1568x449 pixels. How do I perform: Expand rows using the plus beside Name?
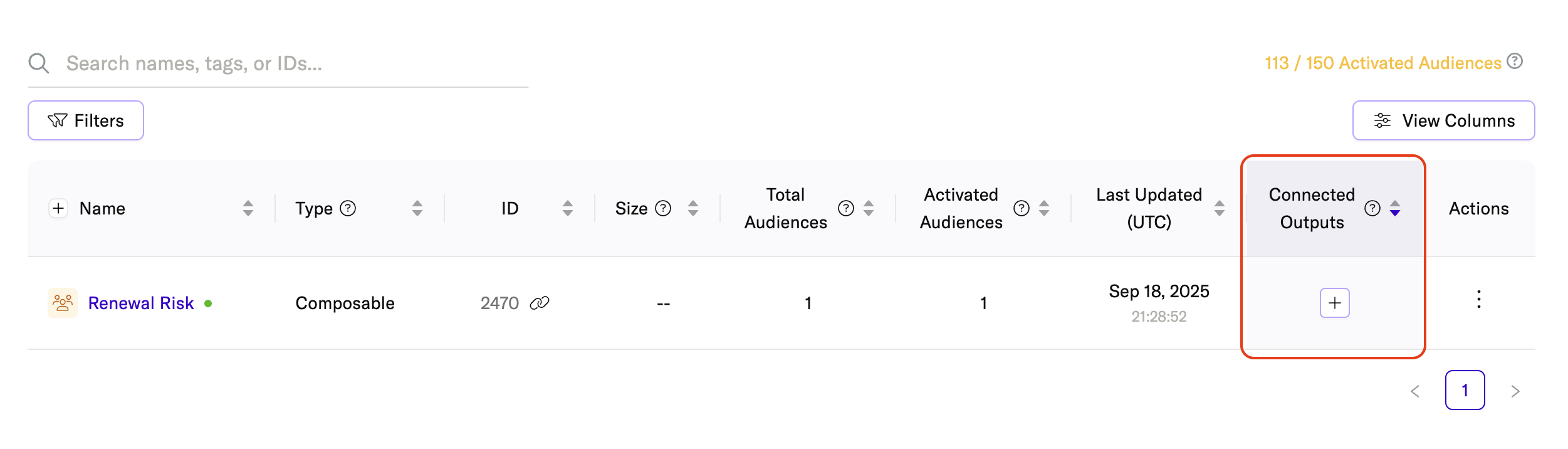point(58,208)
